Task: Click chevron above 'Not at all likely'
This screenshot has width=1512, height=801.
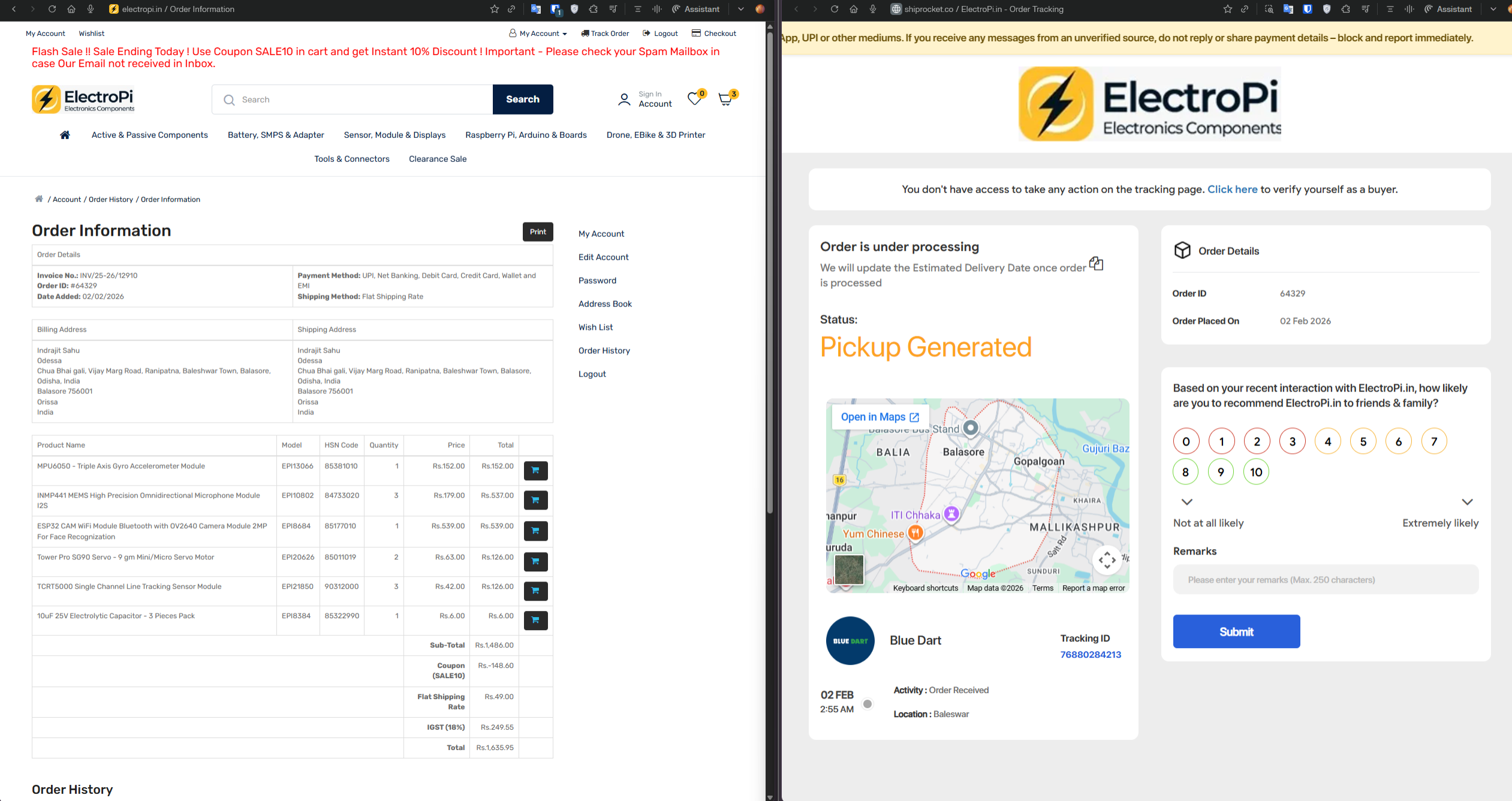Action: (1186, 502)
